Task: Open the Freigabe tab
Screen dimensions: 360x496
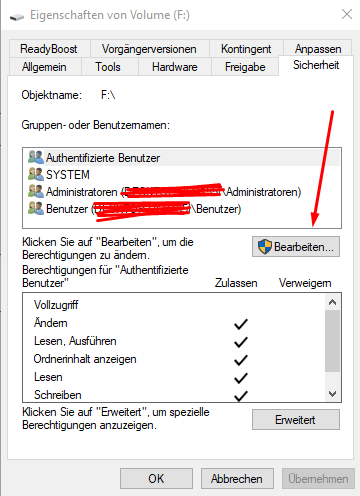Action: (x=245, y=67)
